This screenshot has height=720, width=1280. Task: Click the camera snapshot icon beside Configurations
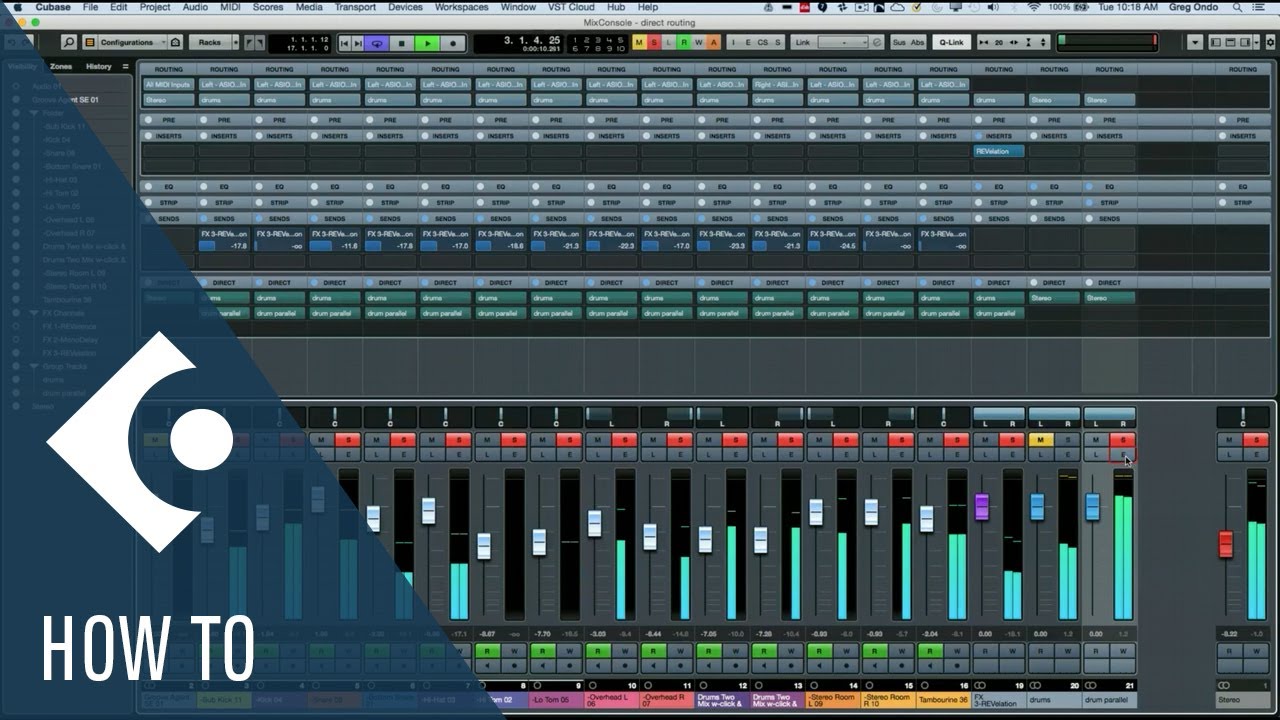click(176, 43)
